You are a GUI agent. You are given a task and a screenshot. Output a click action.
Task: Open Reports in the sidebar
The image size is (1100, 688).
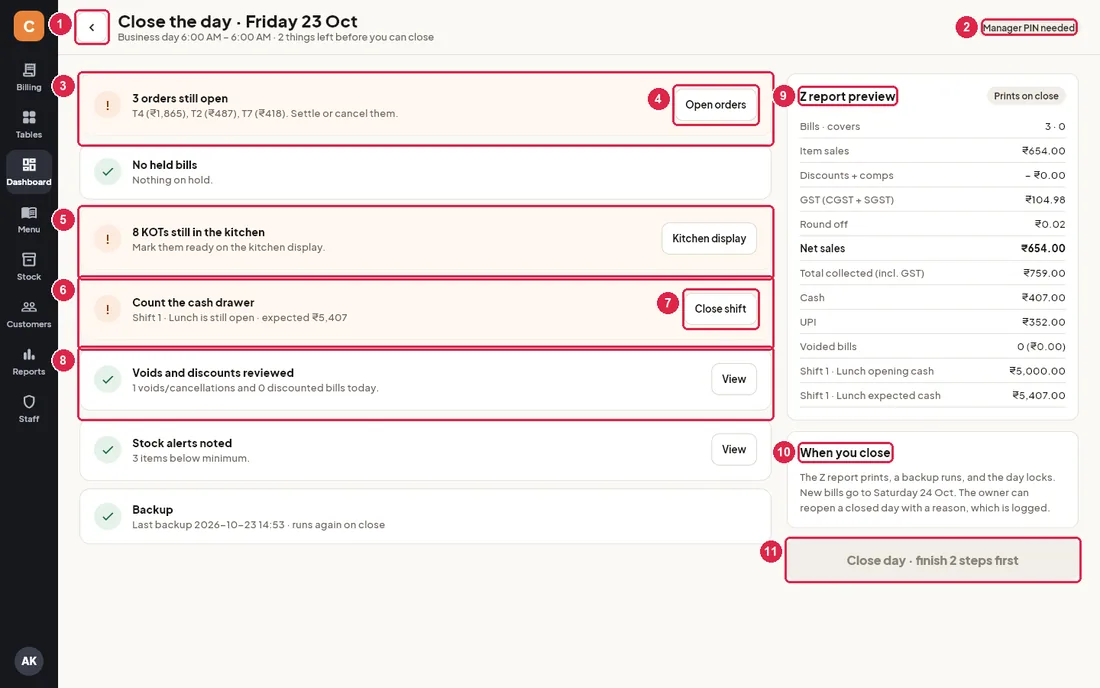click(29, 362)
